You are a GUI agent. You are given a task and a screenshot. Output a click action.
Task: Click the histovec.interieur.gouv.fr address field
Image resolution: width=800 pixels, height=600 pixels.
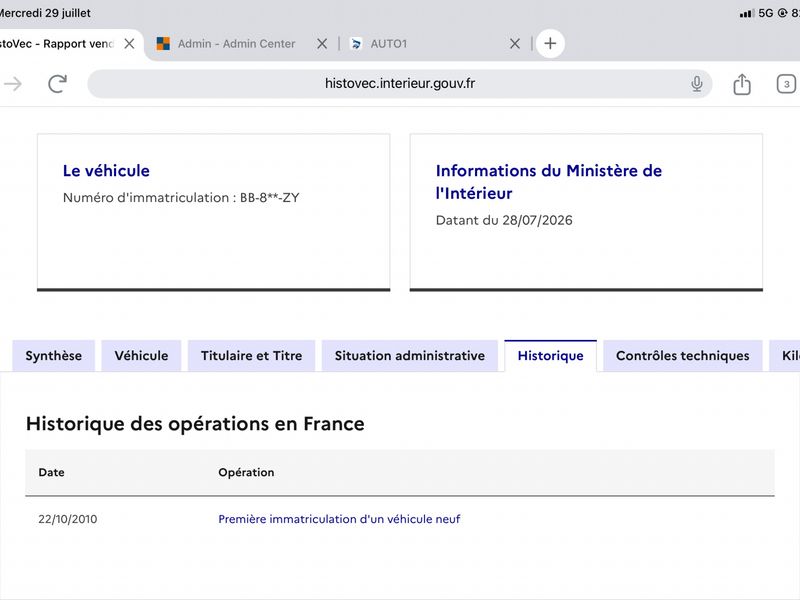coord(399,84)
